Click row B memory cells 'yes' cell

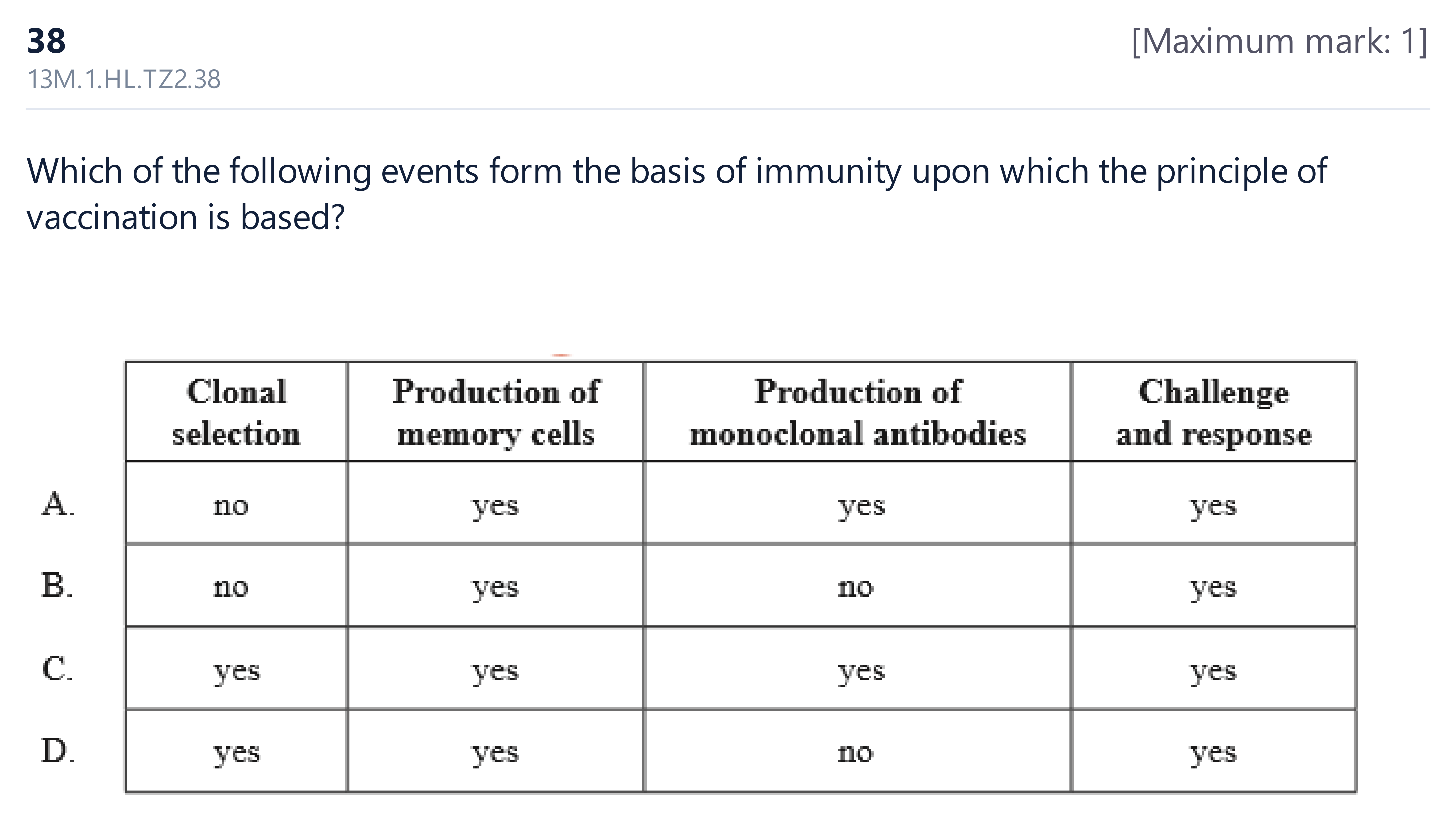click(x=496, y=586)
